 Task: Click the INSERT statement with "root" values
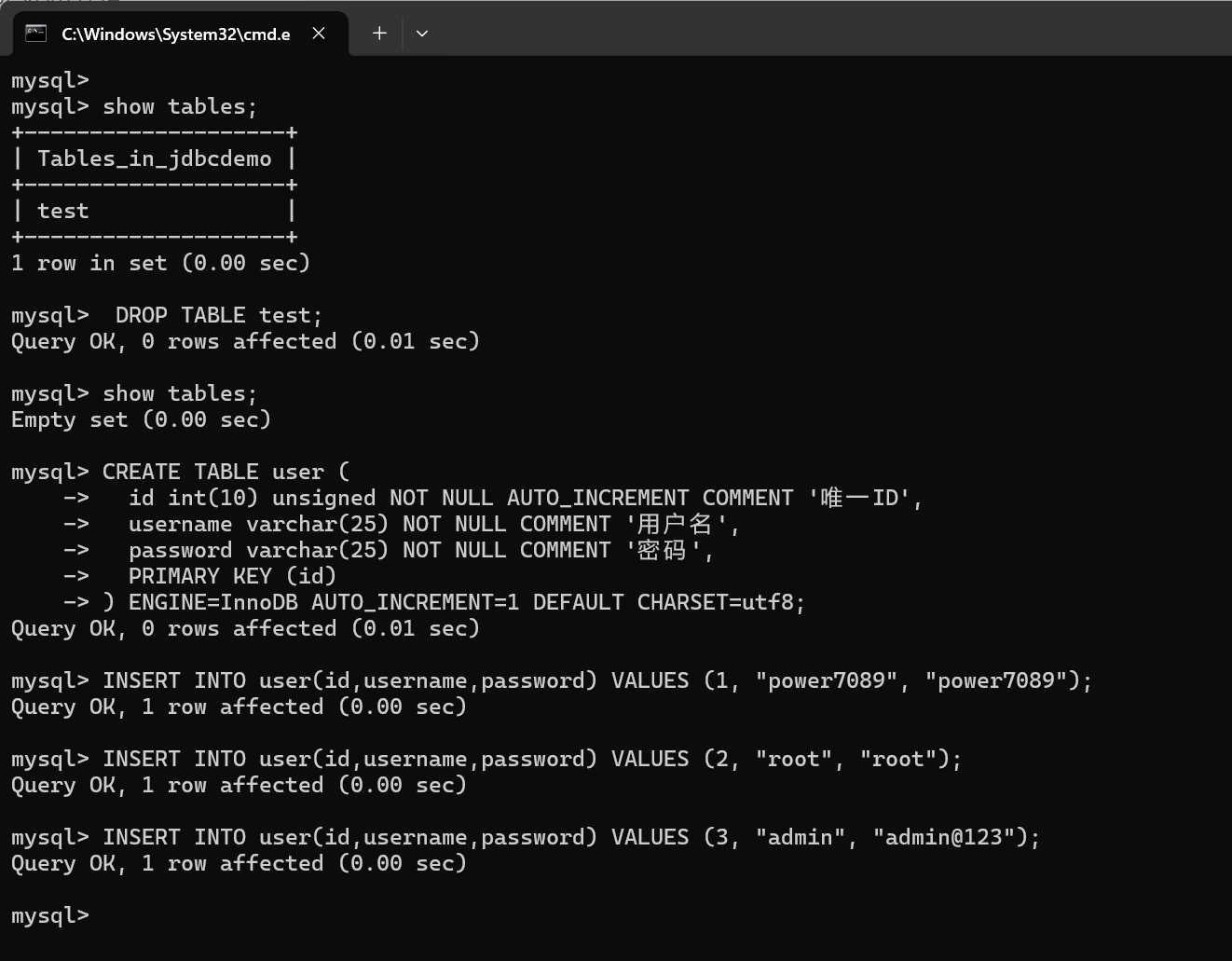[x=531, y=759]
